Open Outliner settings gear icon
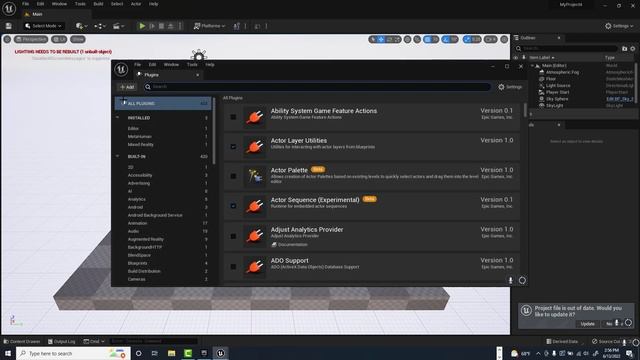Image resolution: width=640 pixels, height=360 pixels. (633, 49)
